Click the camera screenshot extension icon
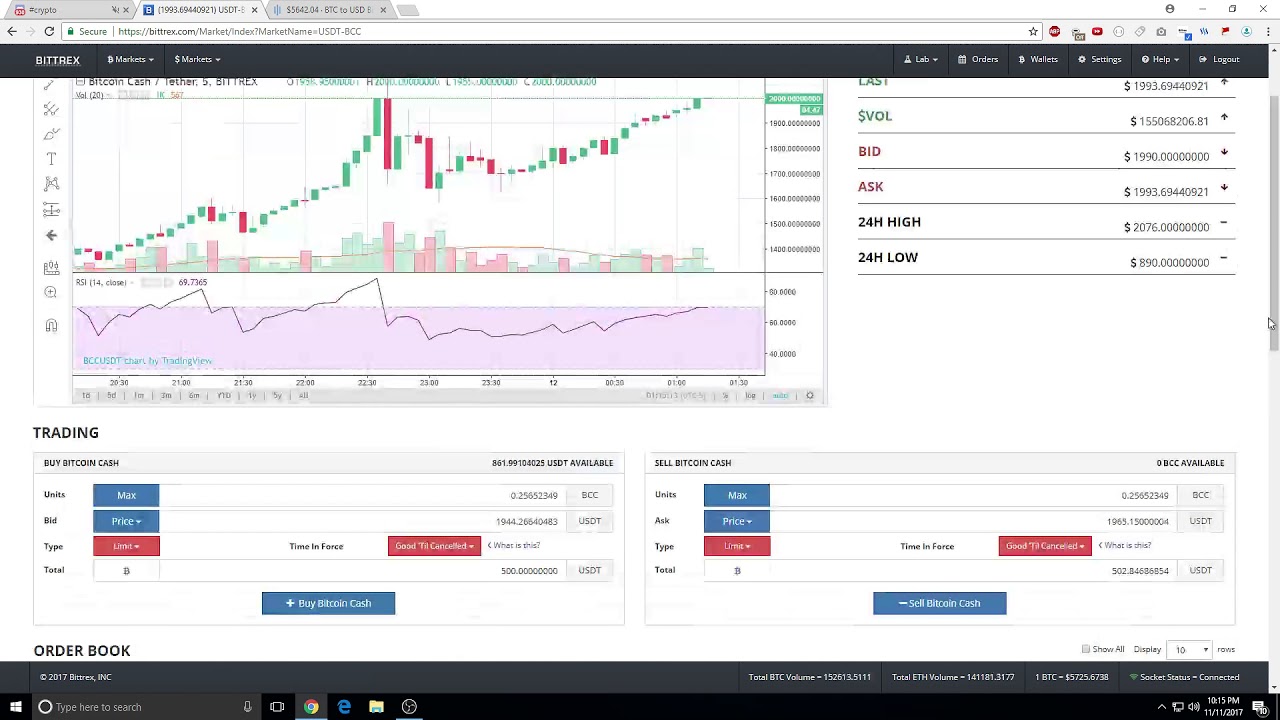 coord(1161,31)
